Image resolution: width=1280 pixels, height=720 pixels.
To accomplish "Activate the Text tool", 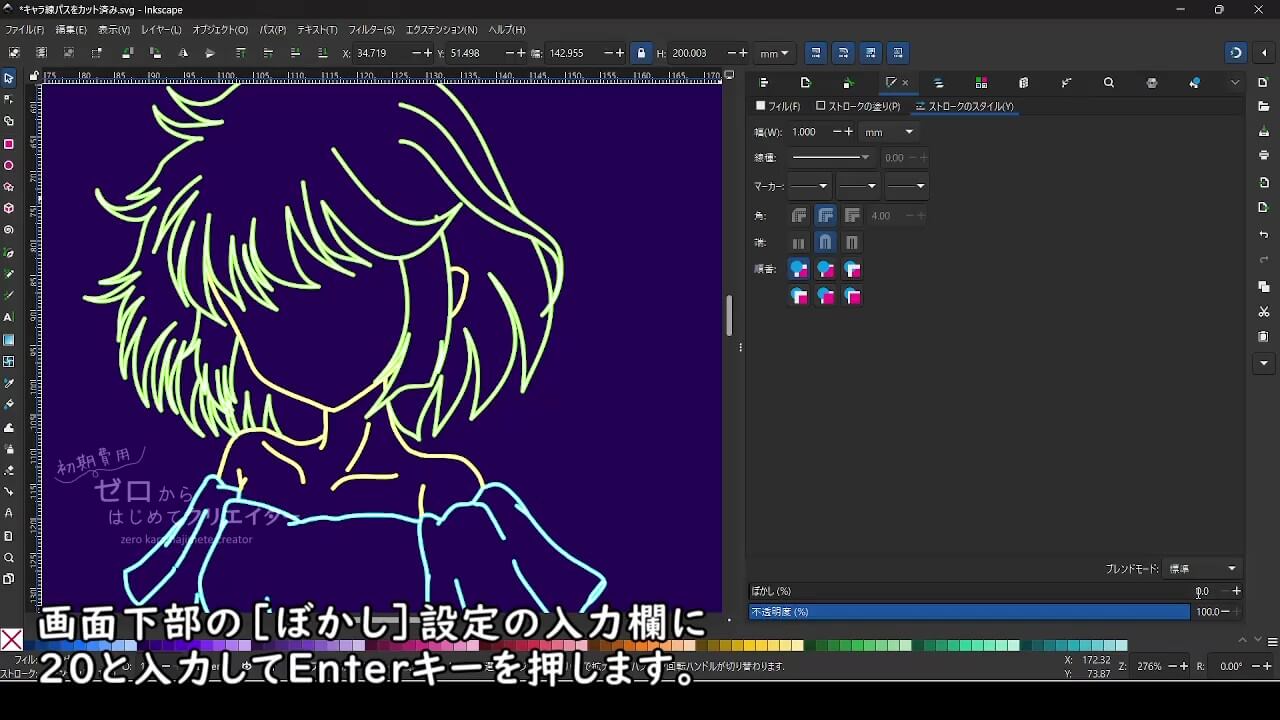I will (9, 317).
